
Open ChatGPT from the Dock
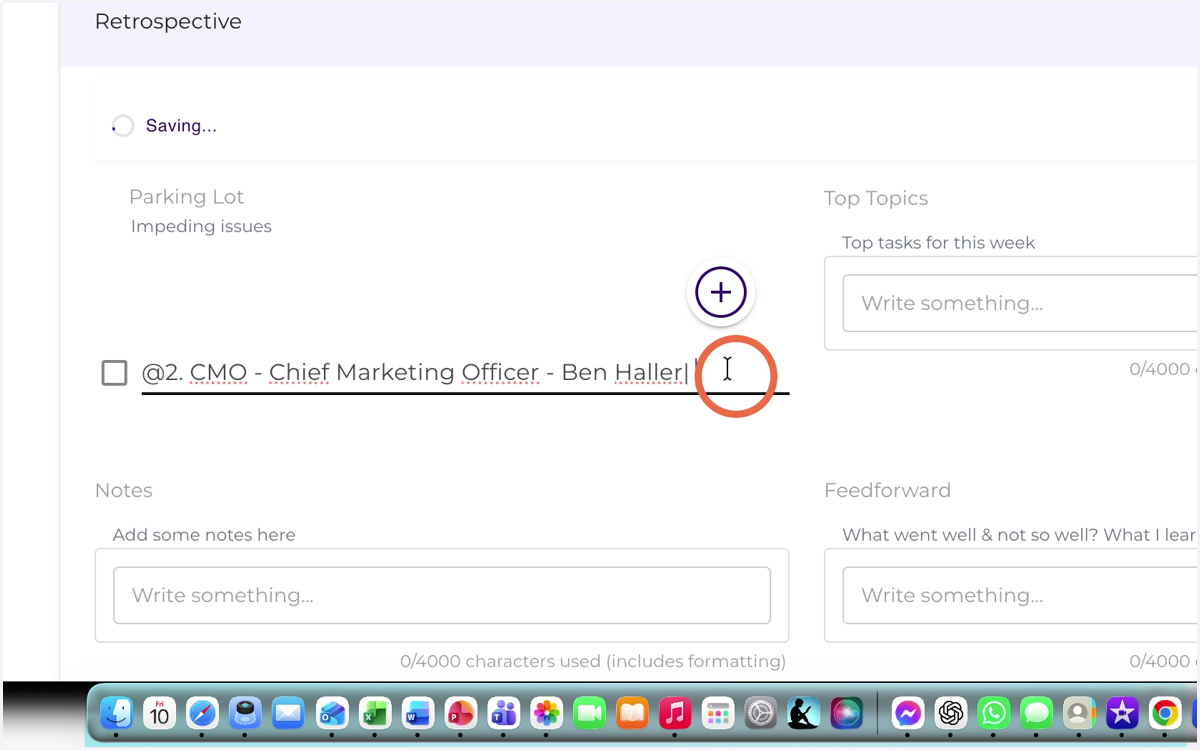(951, 712)
